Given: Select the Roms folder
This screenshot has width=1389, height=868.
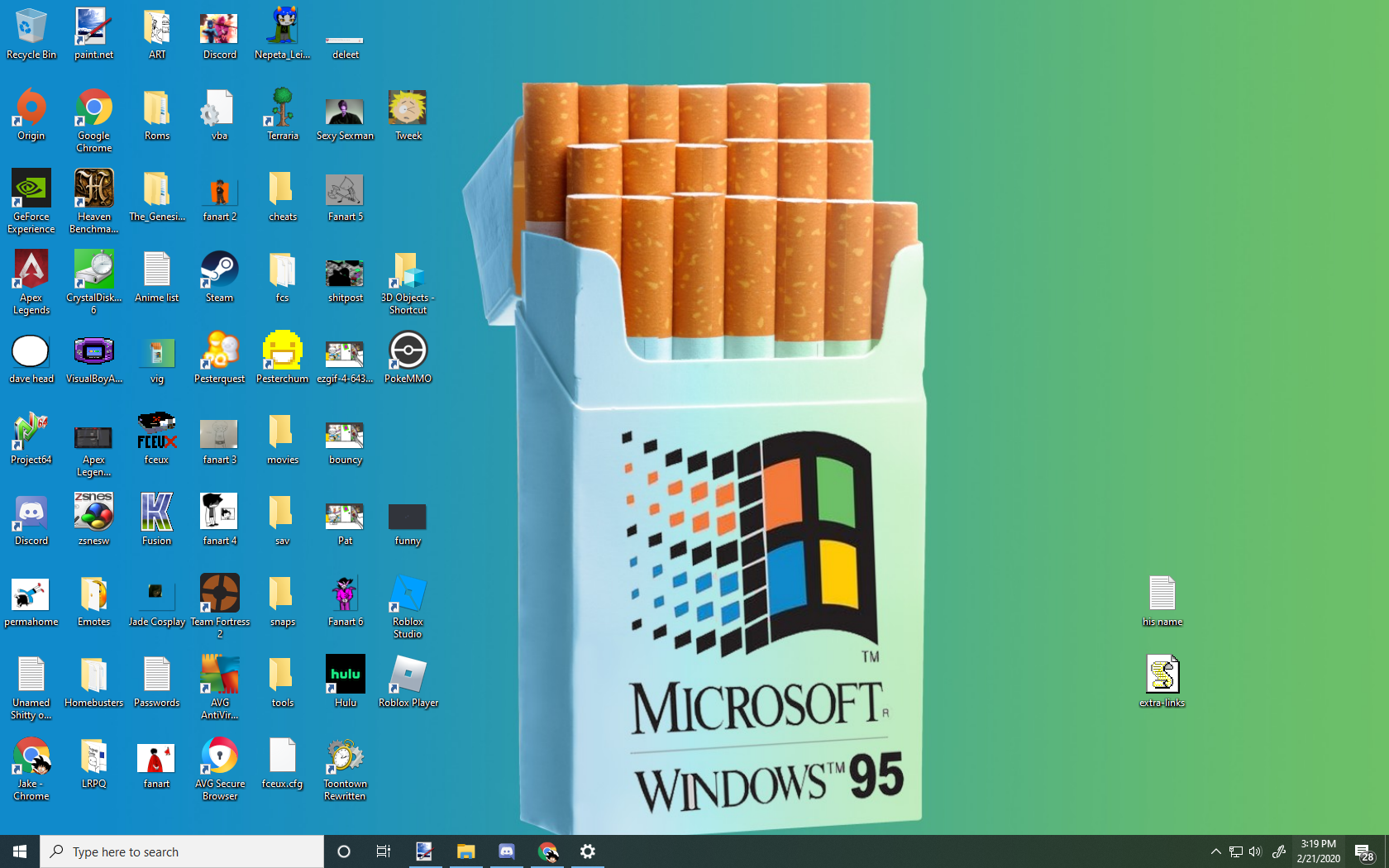Looking at the screenshot, I should (157, 115).
